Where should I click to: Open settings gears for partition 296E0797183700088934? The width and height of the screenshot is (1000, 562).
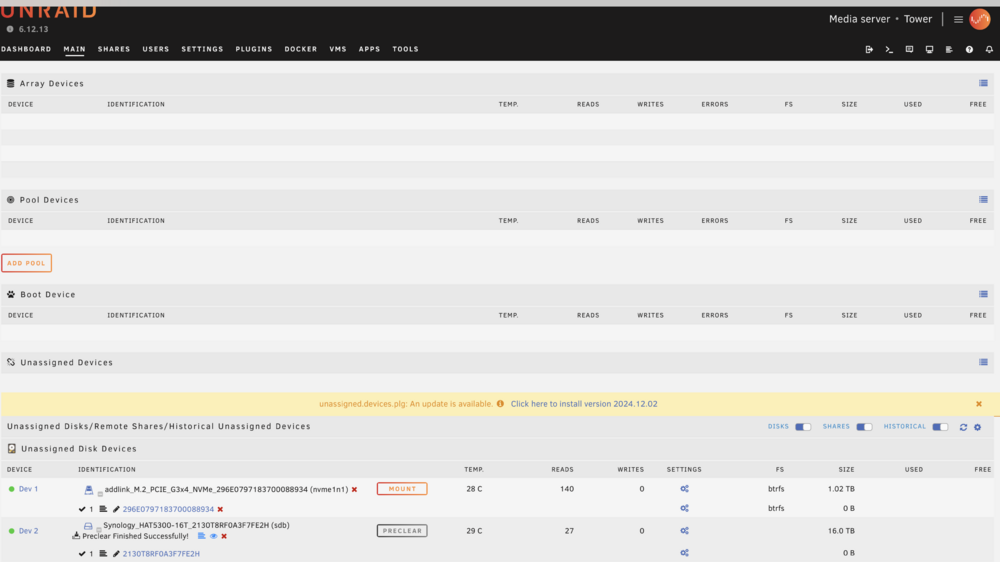point(684,508)
